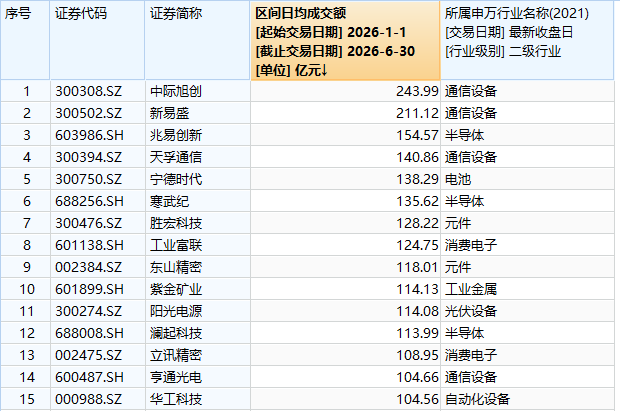Select stock code 300274.SZ

point(89,311)
